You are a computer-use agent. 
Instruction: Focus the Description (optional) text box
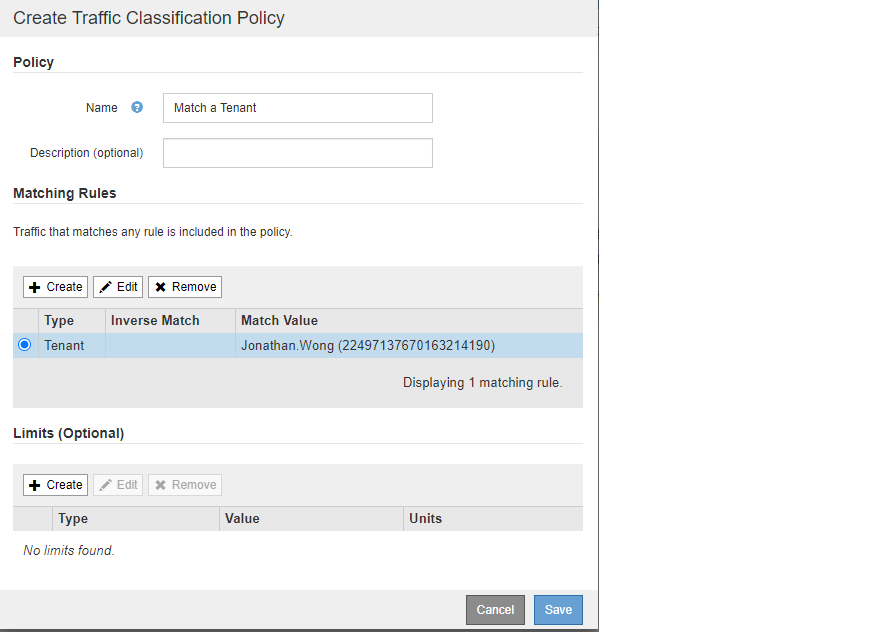(297, 153)
